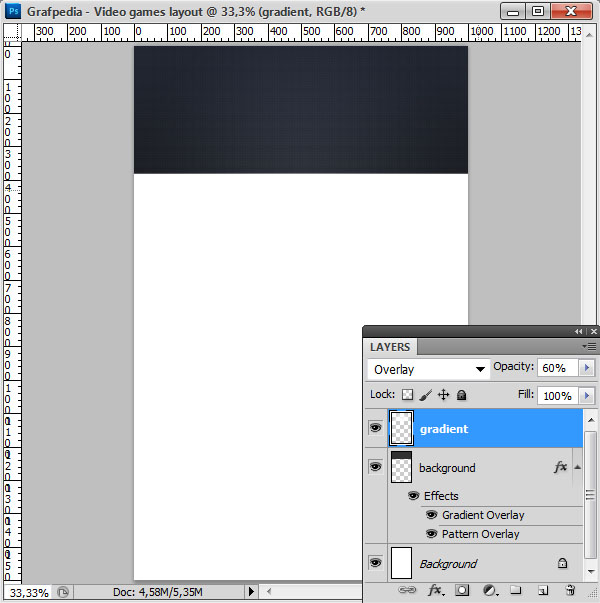The height and width of the screenshot is (603, 600).
Task: Click the ruler origin corner
Action: (12, 32)
